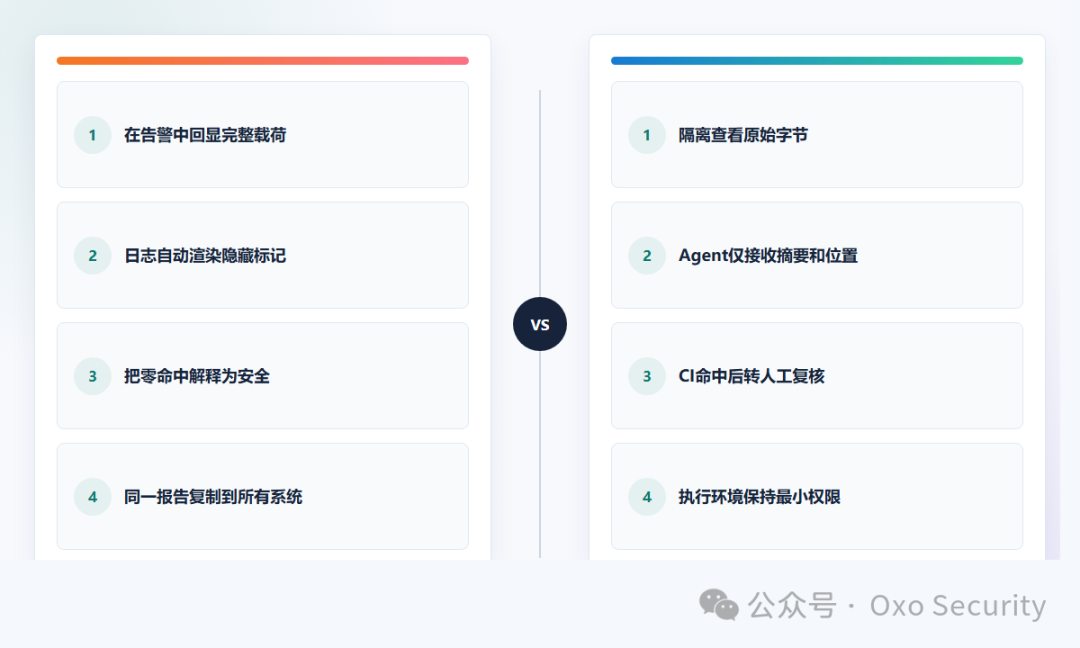This screenshot has width=1080, height=648.
Task: Select the CI命中后转人工复核 text
Action: click(751, 376)
